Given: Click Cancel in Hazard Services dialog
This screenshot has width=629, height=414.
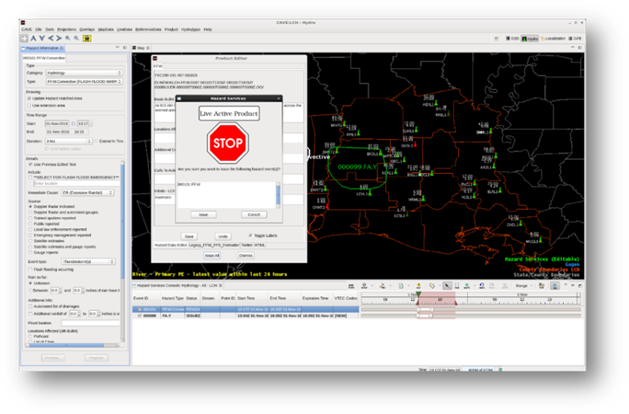Looking at the screenshot, I should pos(254,215).
